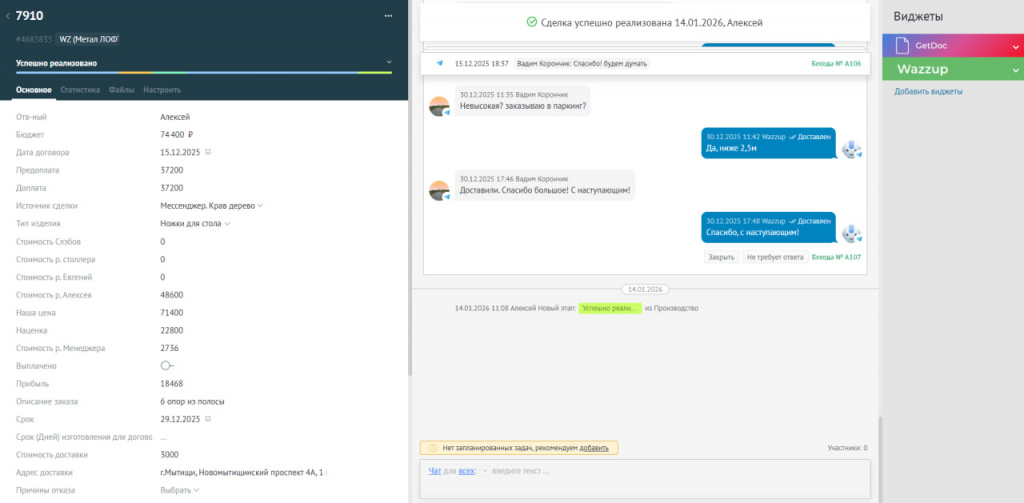
Task: Expand the 'Успешно реализовано' stage chevron
Action: click(389, 62)
